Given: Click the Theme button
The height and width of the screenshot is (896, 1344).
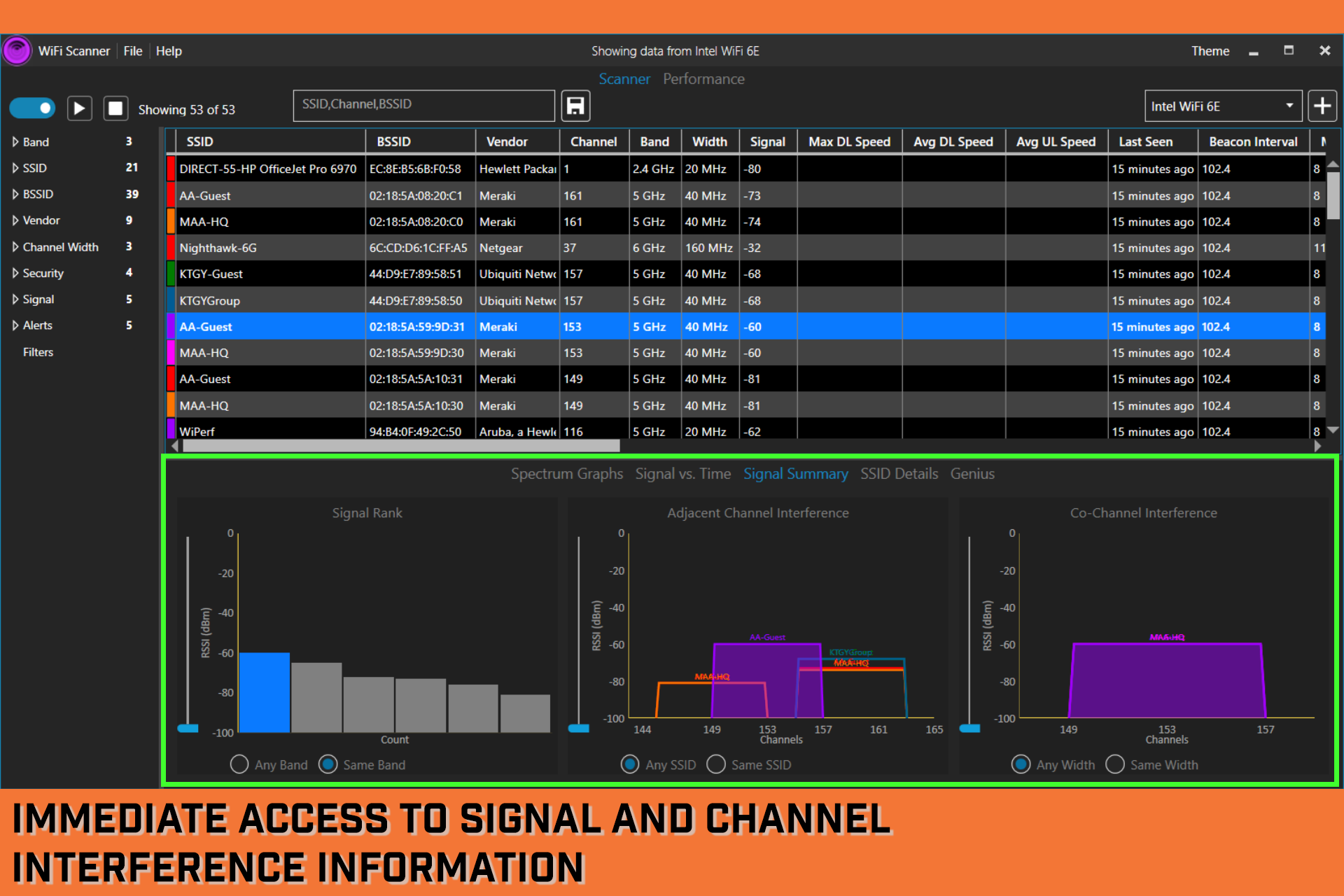Looking at the screenshot, I should 1210,51.
